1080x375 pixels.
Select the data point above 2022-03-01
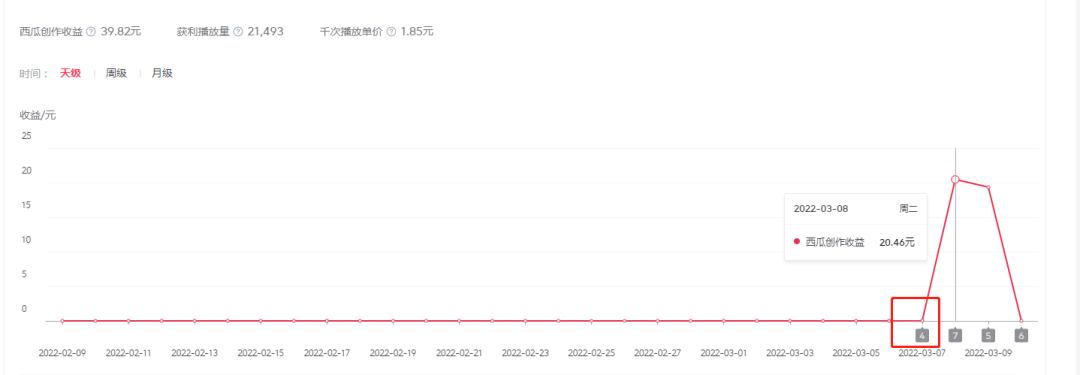(x=724, y=321)
